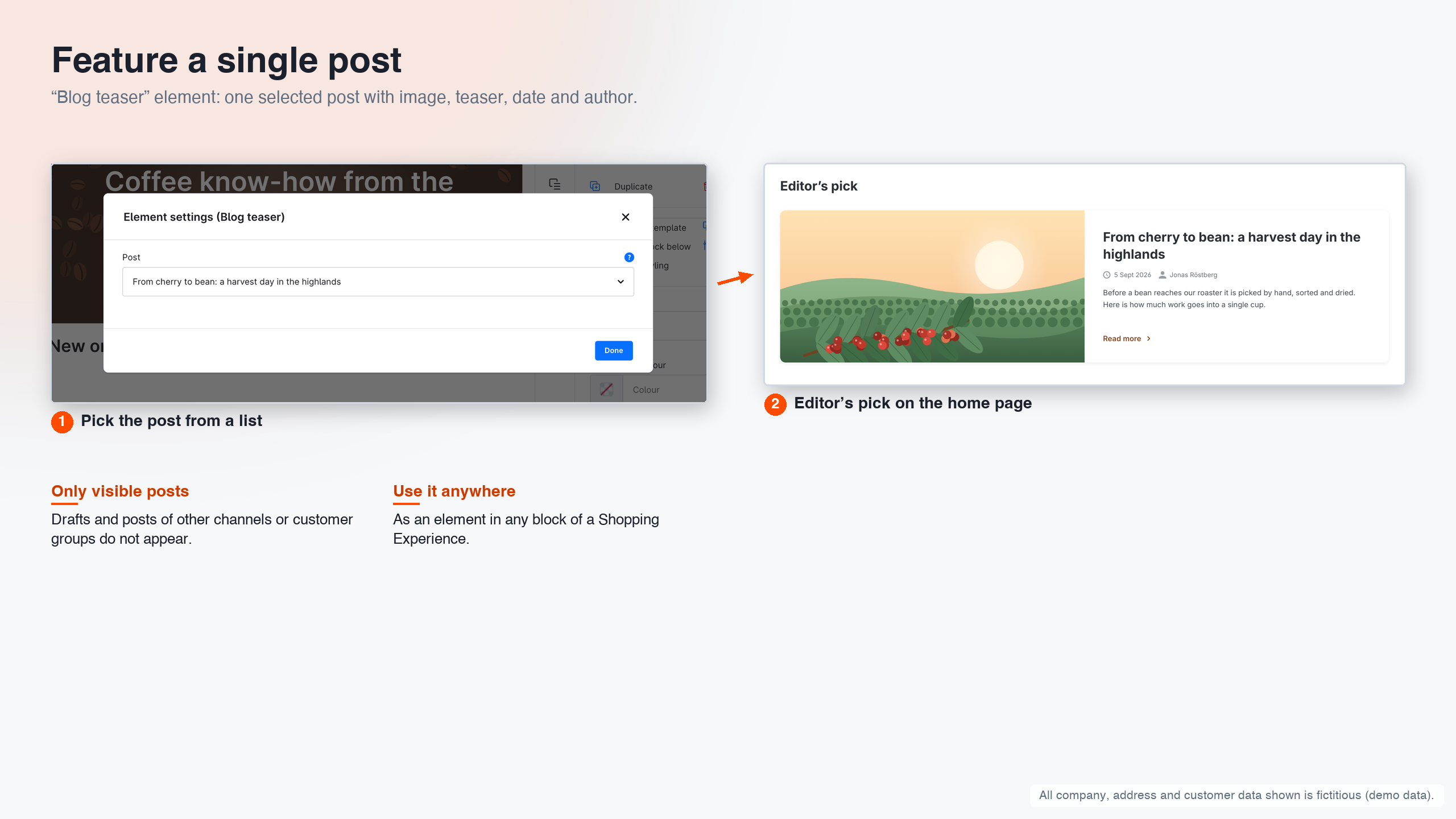Click the Post field label
Viewport: 1456px width, 819px height.
click(131, 257)
